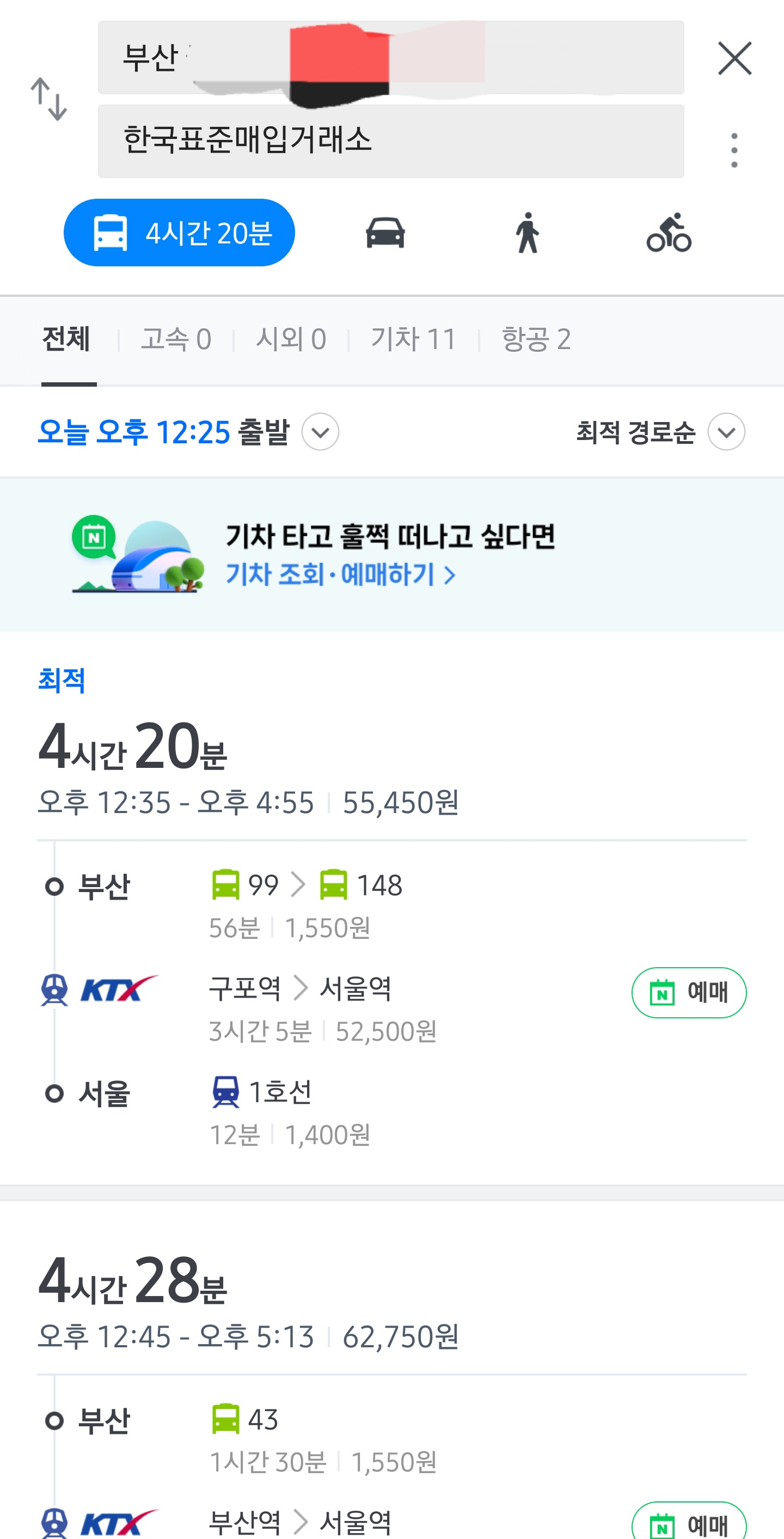Open 기차 조회·예매하기 link

click(x=340, y=575)
